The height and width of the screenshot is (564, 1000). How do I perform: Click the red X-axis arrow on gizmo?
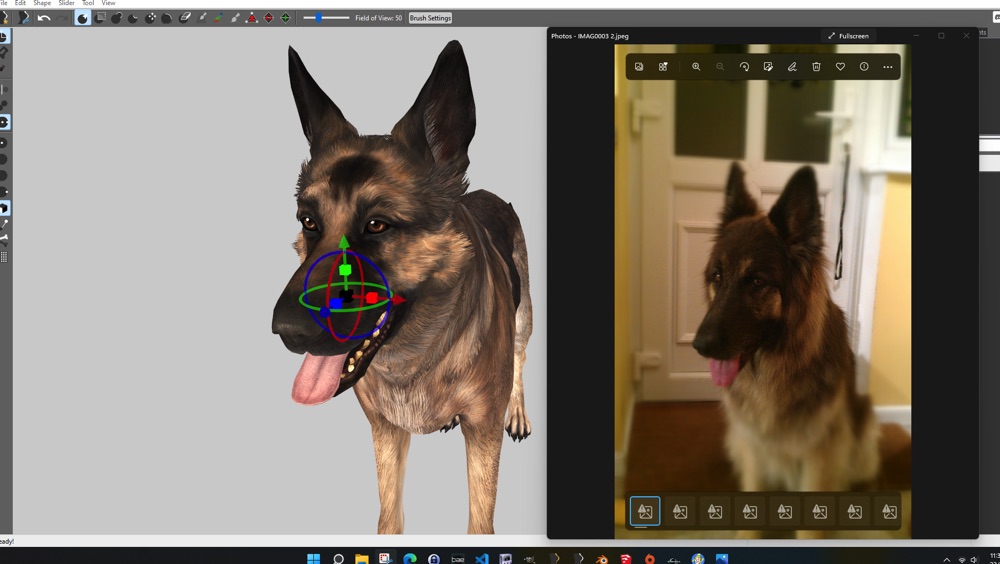coord(399,299)
